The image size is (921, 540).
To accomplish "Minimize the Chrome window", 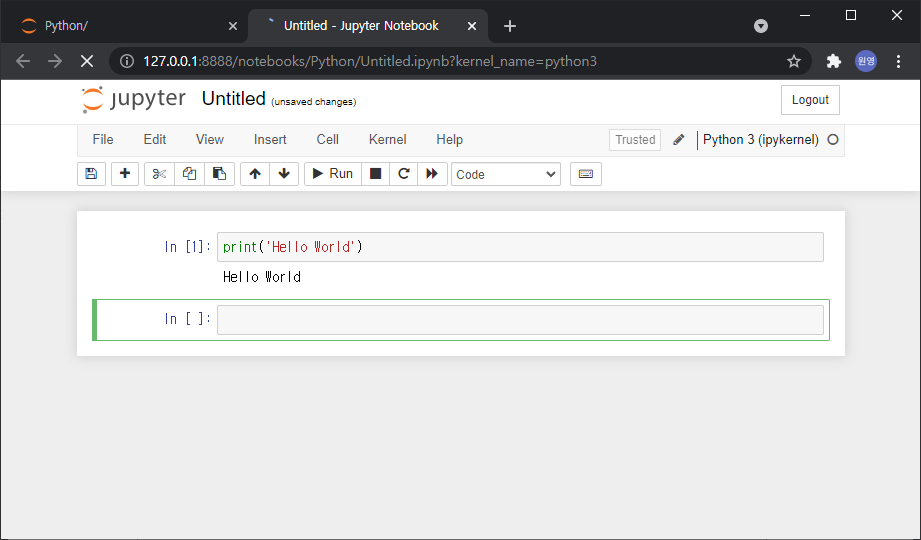I will [x=805, y=15].
